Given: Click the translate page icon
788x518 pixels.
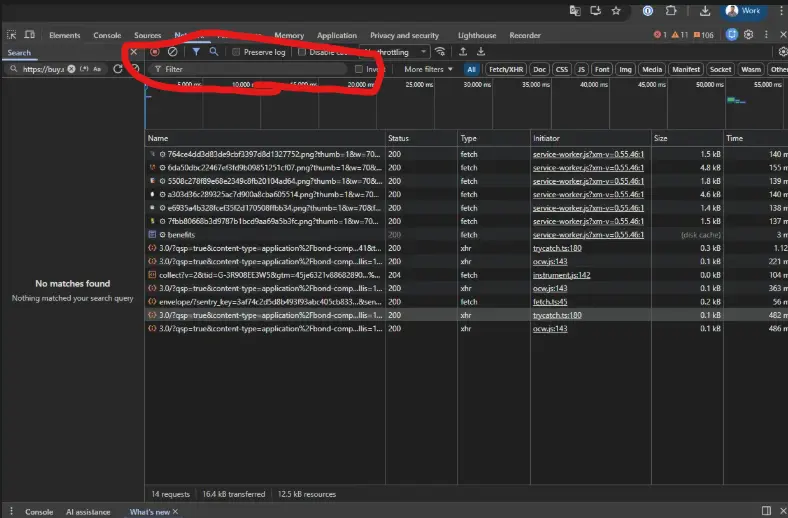Looking at the screenshot, I should pos(575,11).
